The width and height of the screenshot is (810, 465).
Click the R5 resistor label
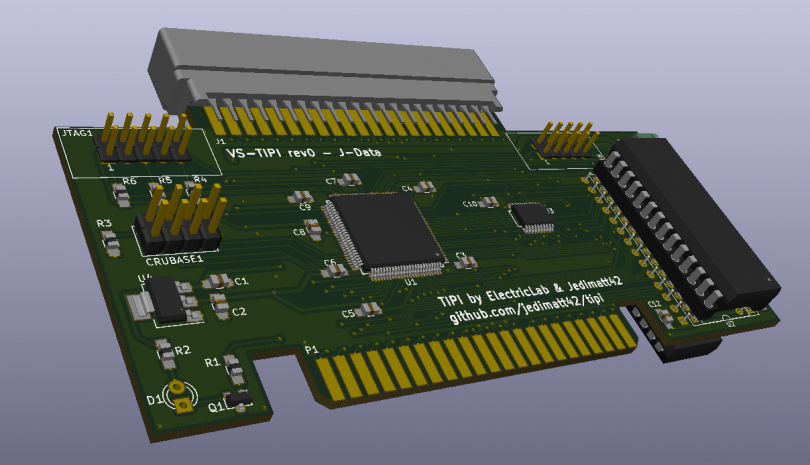pos(165,180)
